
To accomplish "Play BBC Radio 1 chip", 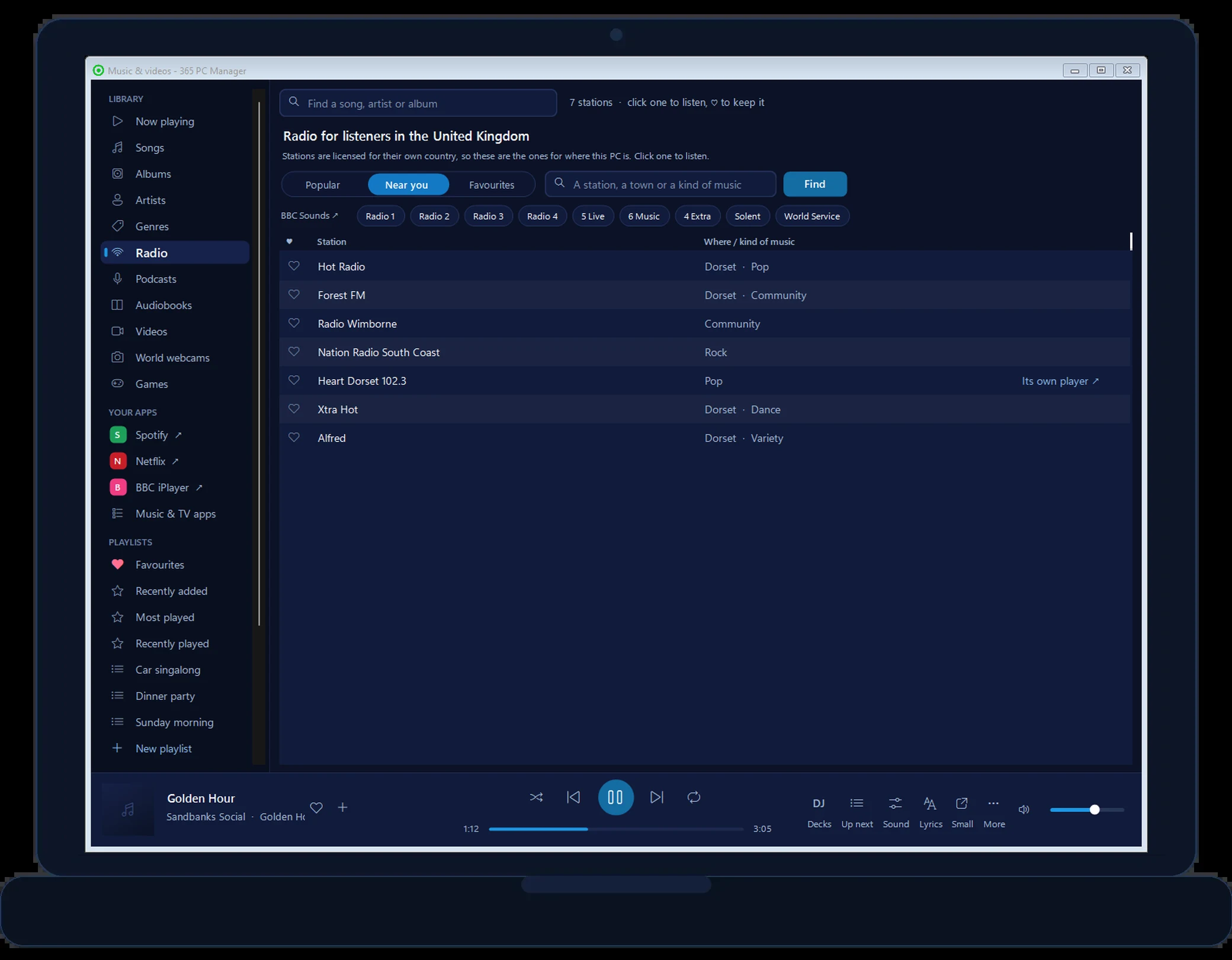I will tap(380, 216).
